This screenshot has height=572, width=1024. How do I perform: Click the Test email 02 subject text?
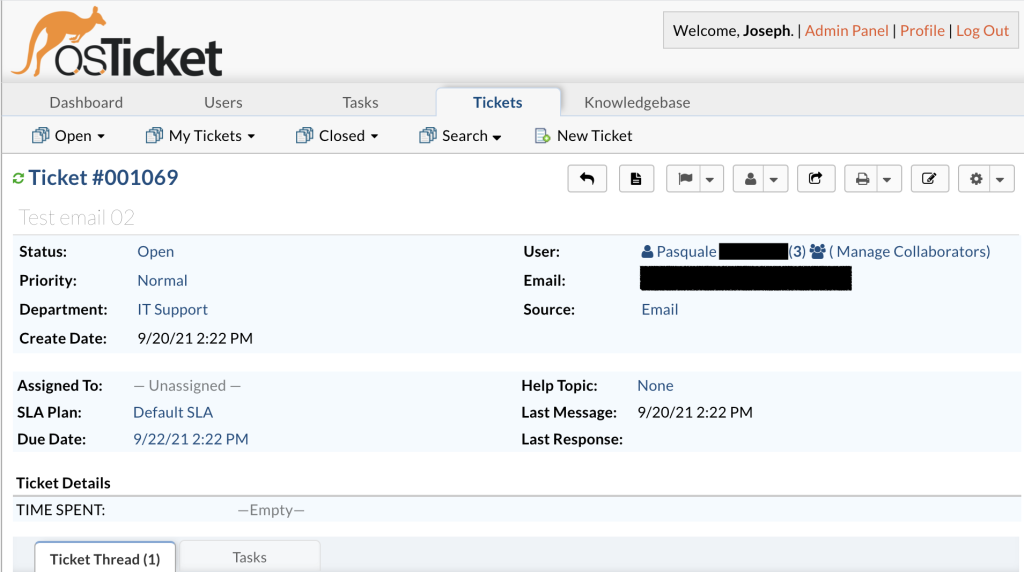tap(76, 217)
